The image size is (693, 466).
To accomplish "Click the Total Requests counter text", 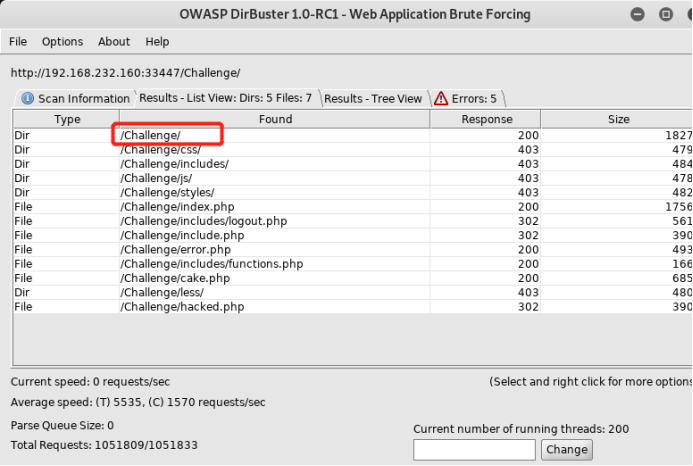I will pos(104,445).
